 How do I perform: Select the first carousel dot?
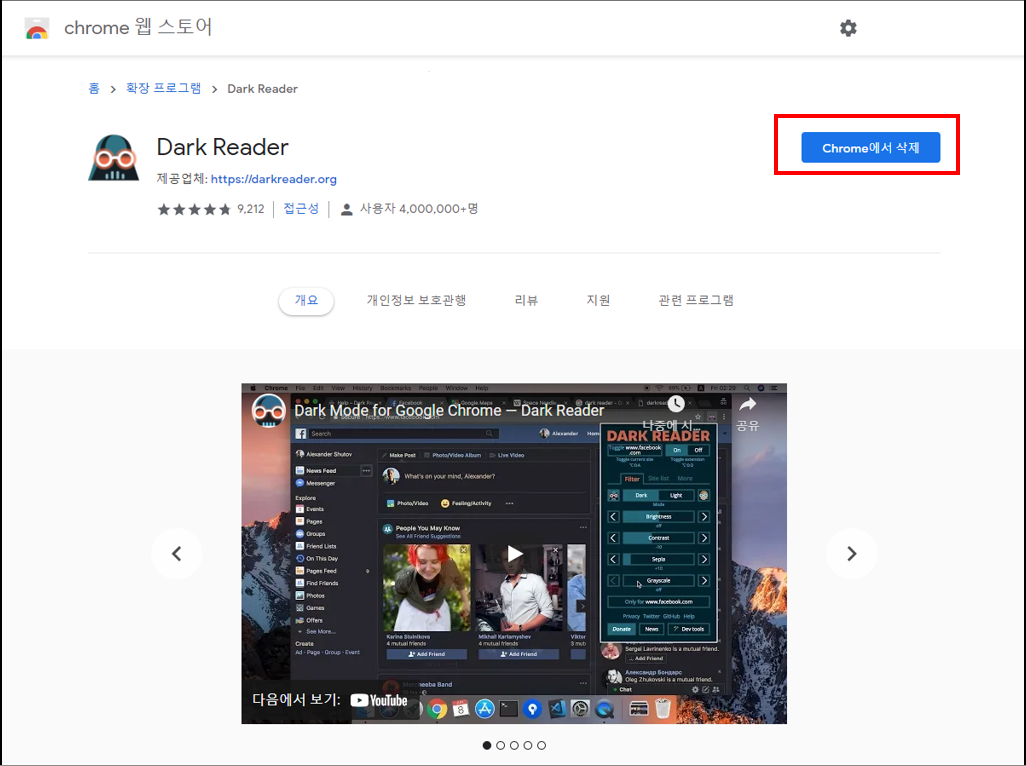(x=487, y=745)
